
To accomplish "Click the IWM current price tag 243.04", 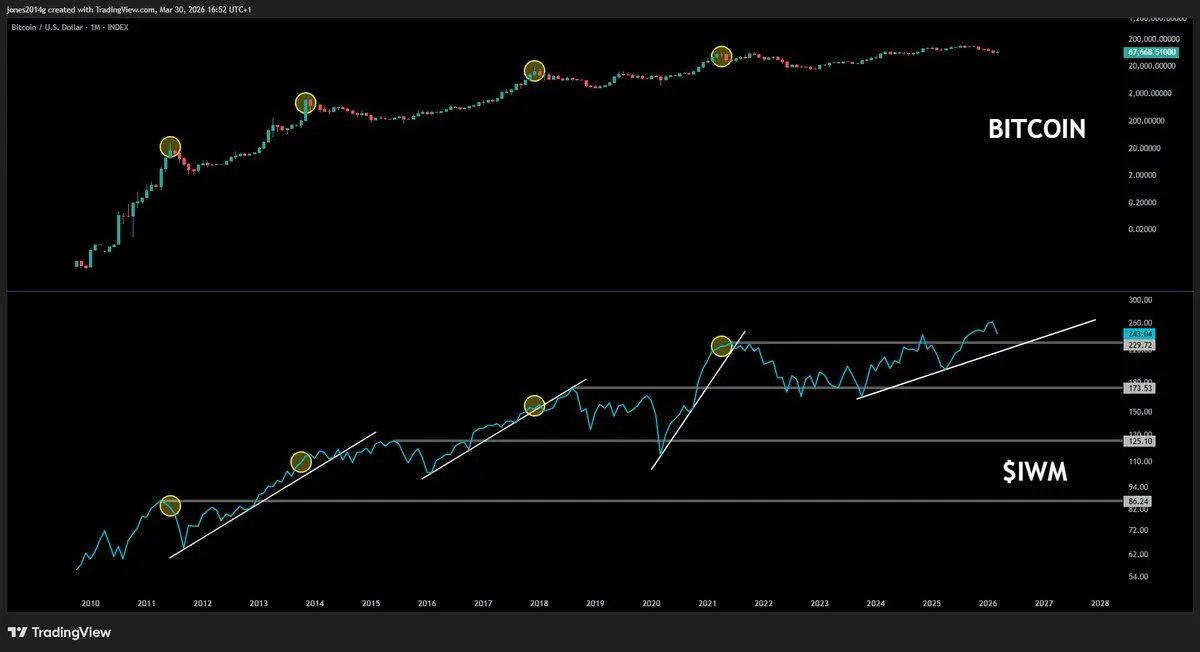I will [1141, 333].
